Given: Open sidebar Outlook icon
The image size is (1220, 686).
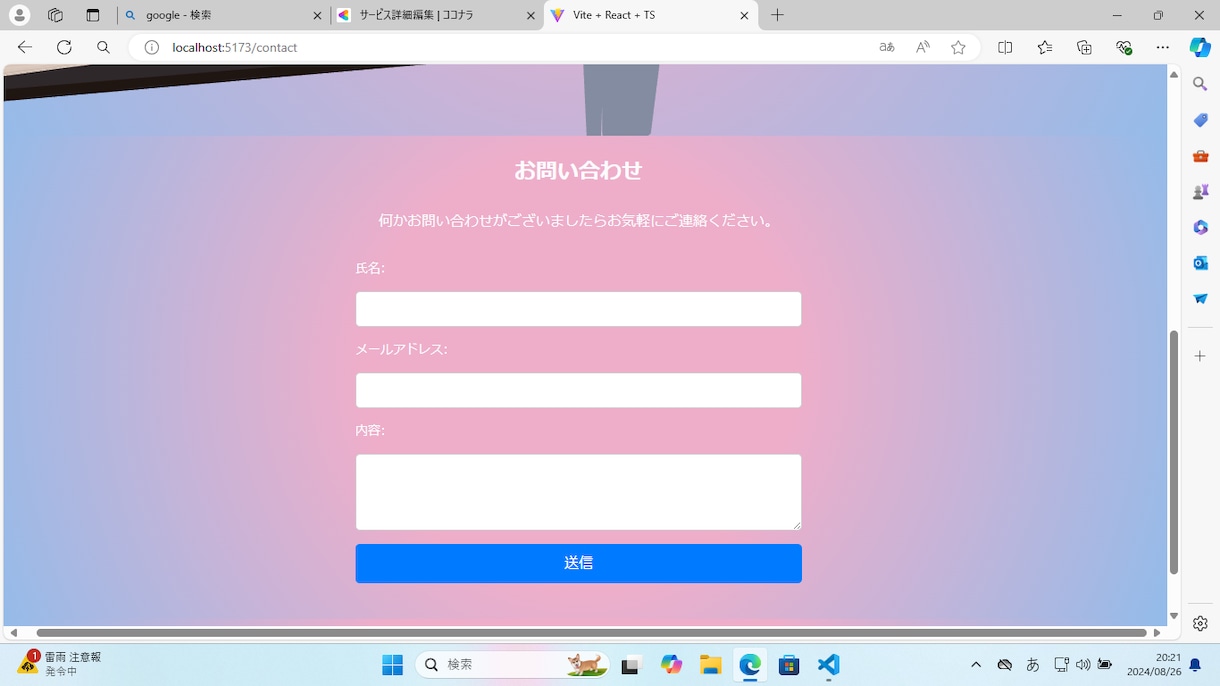Looking at the screenshot, I should [1200, 263].
